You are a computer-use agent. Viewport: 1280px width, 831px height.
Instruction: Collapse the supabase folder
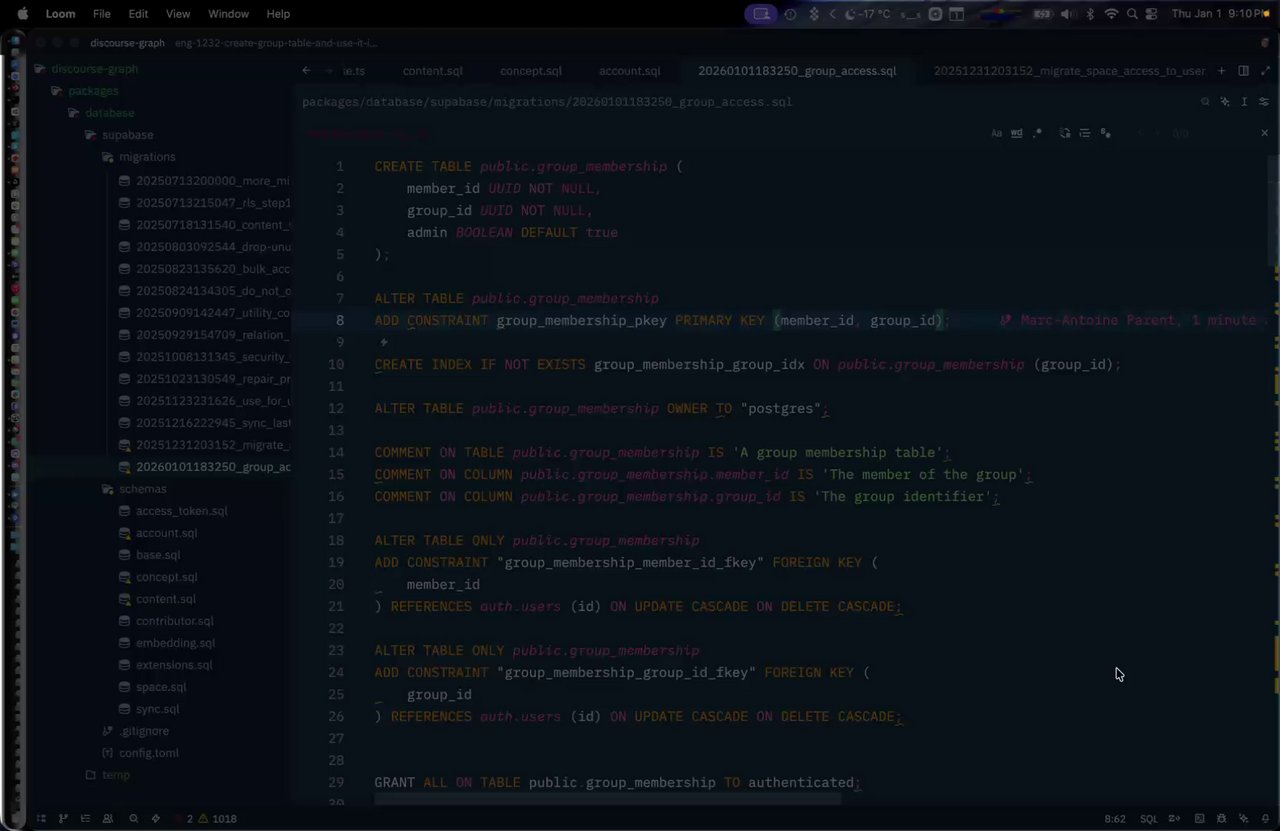tap(127, 135)
